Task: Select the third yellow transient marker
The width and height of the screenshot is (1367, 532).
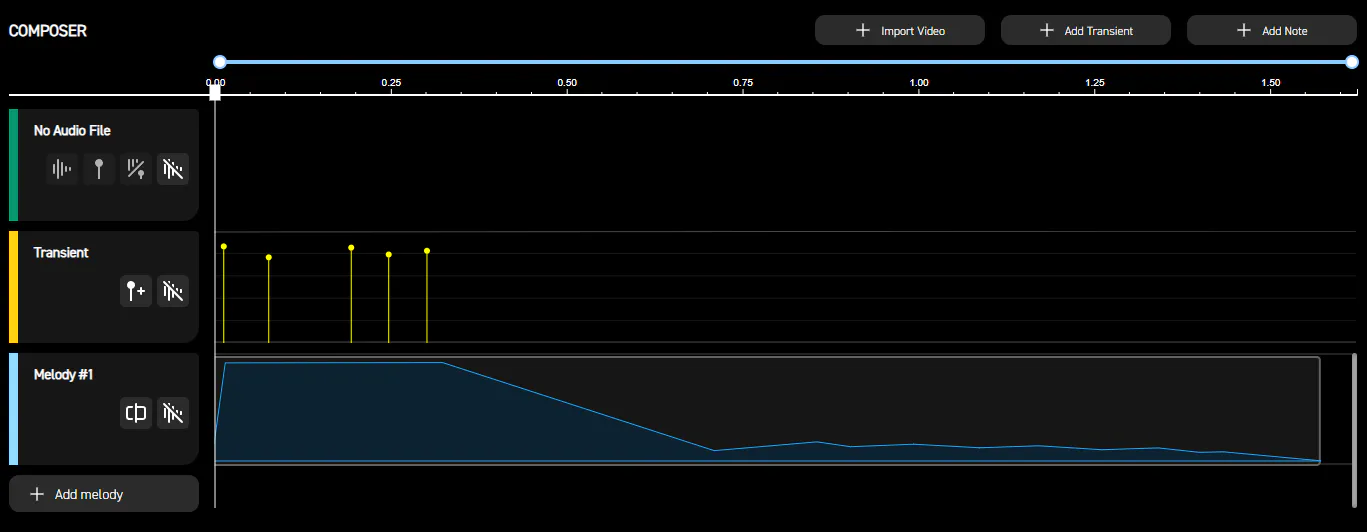Action: tap(351, 247)
